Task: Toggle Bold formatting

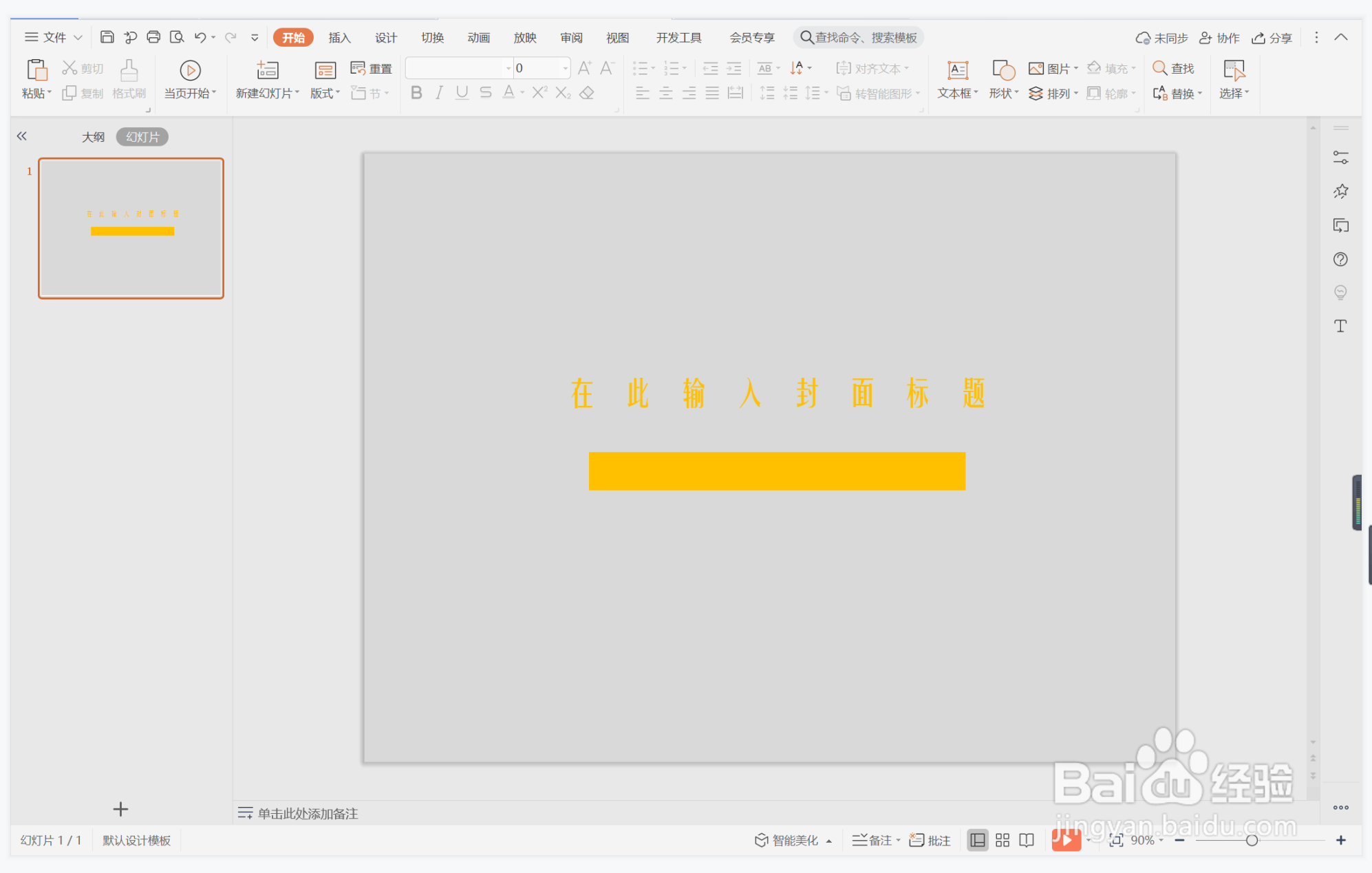Action: (x=416, y=93)
